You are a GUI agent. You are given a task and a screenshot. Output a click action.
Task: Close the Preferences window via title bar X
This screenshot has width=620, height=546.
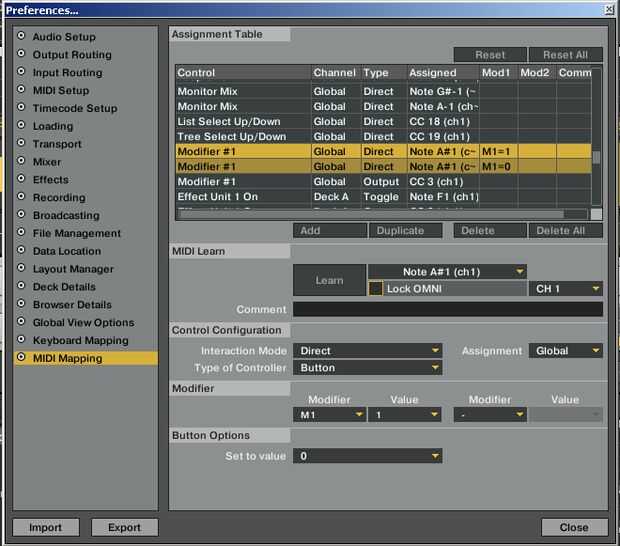tap(609, 9)
